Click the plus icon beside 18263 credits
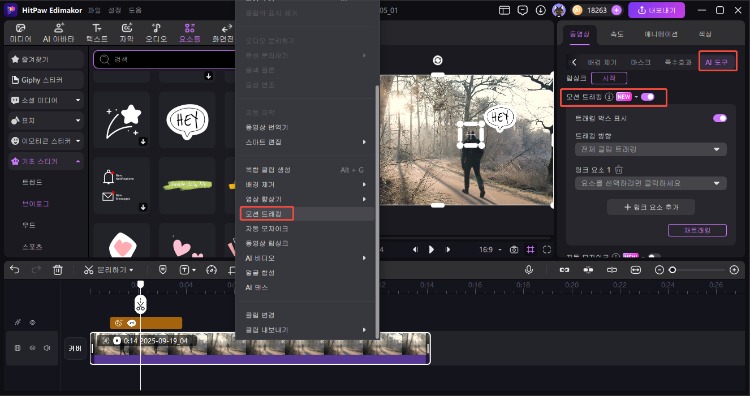Viewport: 750px width, 396px height. coord(617,10)
